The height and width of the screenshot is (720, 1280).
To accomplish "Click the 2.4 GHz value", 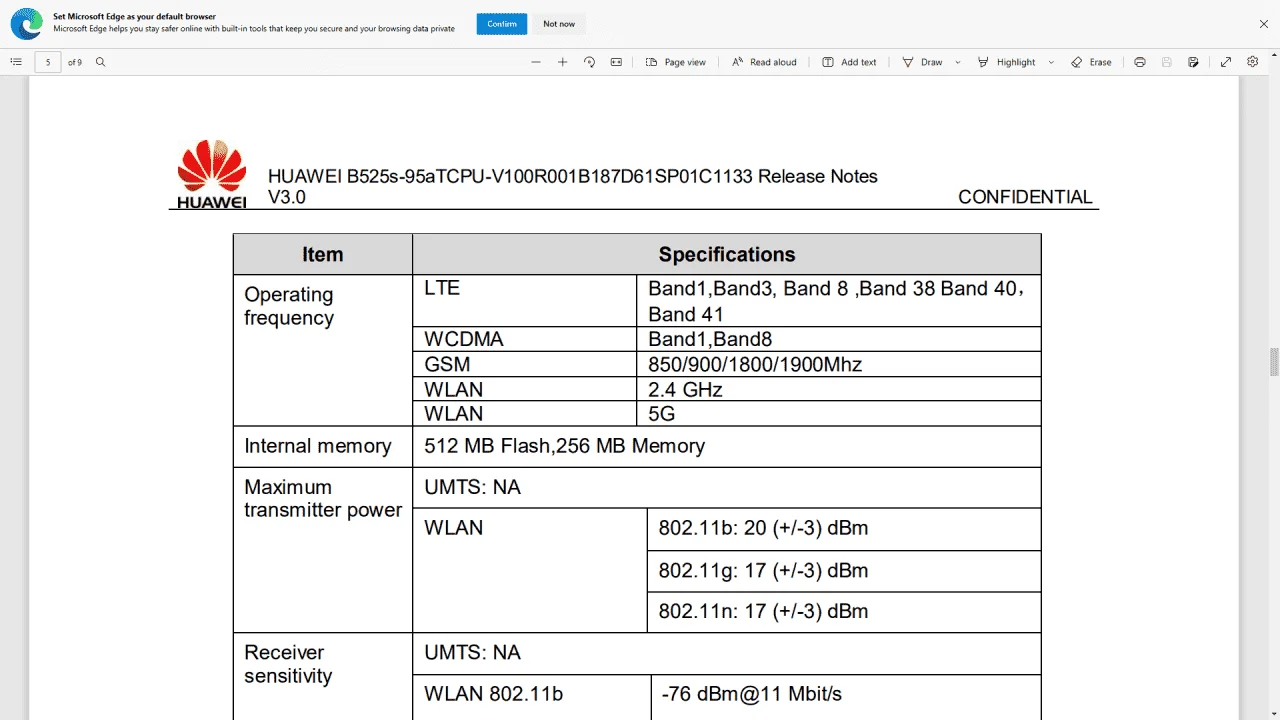I will pyautogui.click(x=685, y=389).
